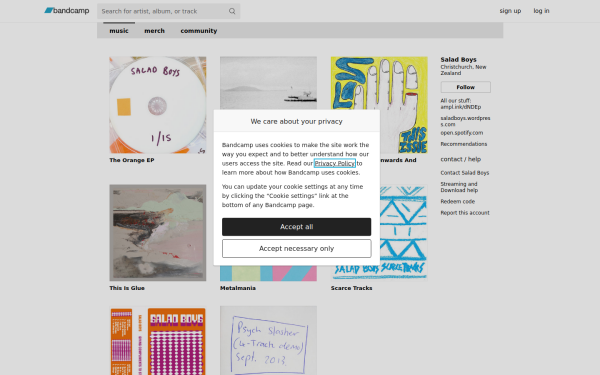Click the Accept all button

pos(297,227)
